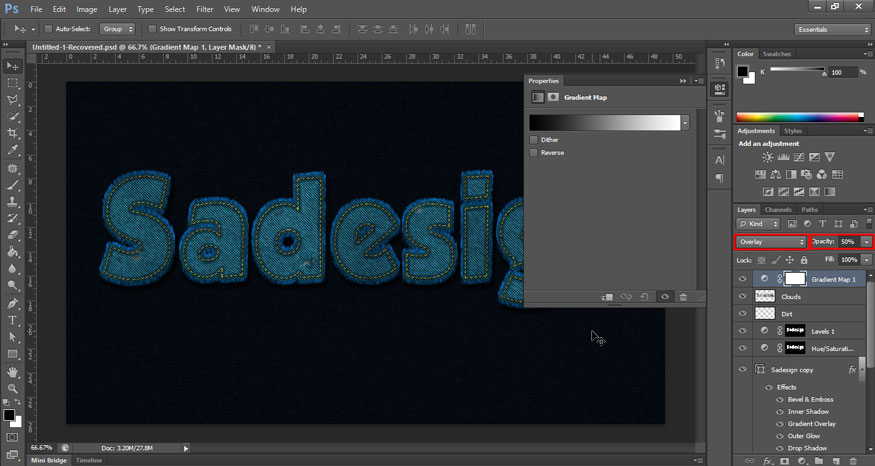Open the Kind layer filter dropdown
Screen dimensions: 875x466
[758, 224]
